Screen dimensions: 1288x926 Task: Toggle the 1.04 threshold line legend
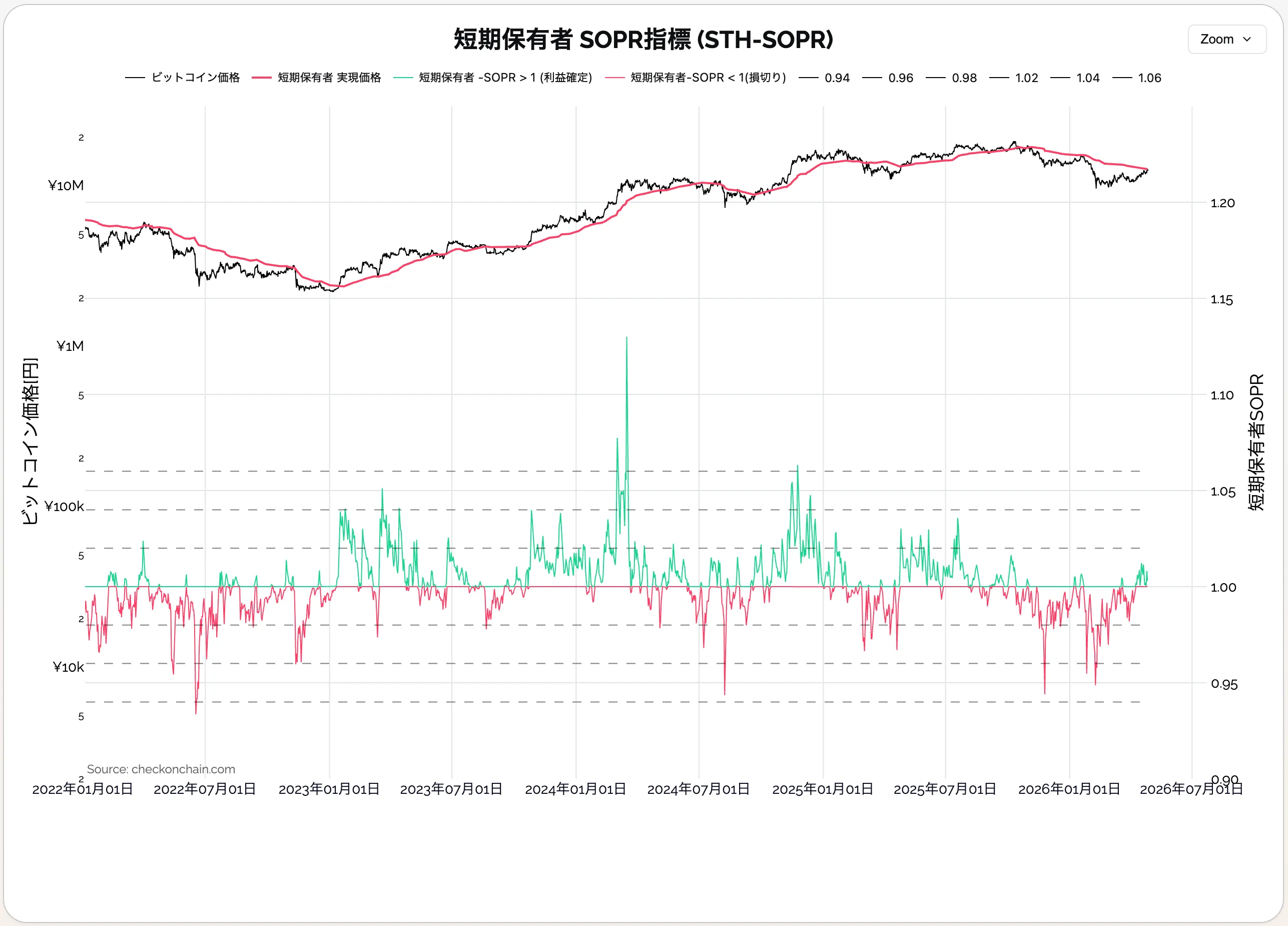[1087, 78]
